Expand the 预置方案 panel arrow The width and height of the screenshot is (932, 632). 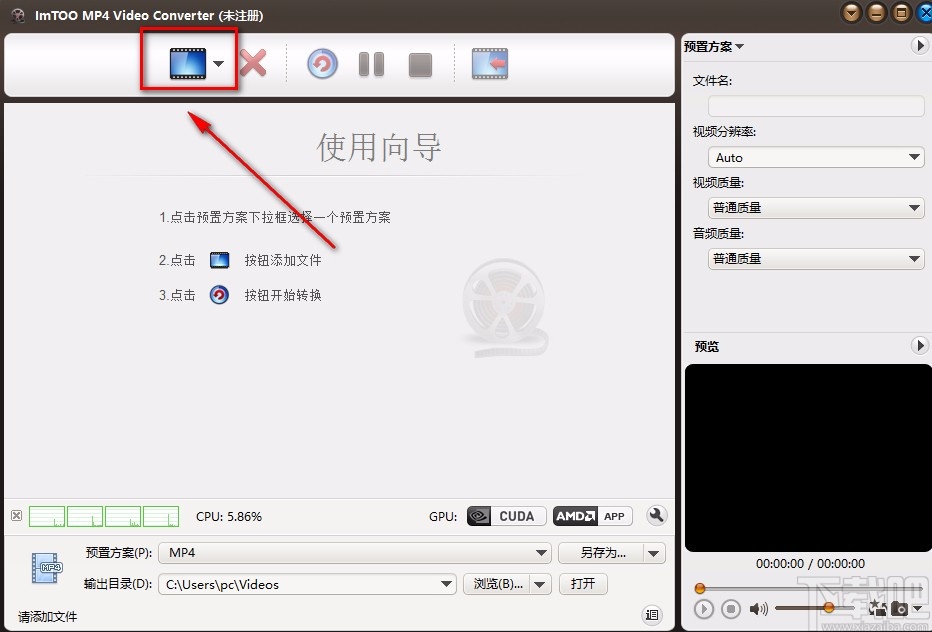919,45
